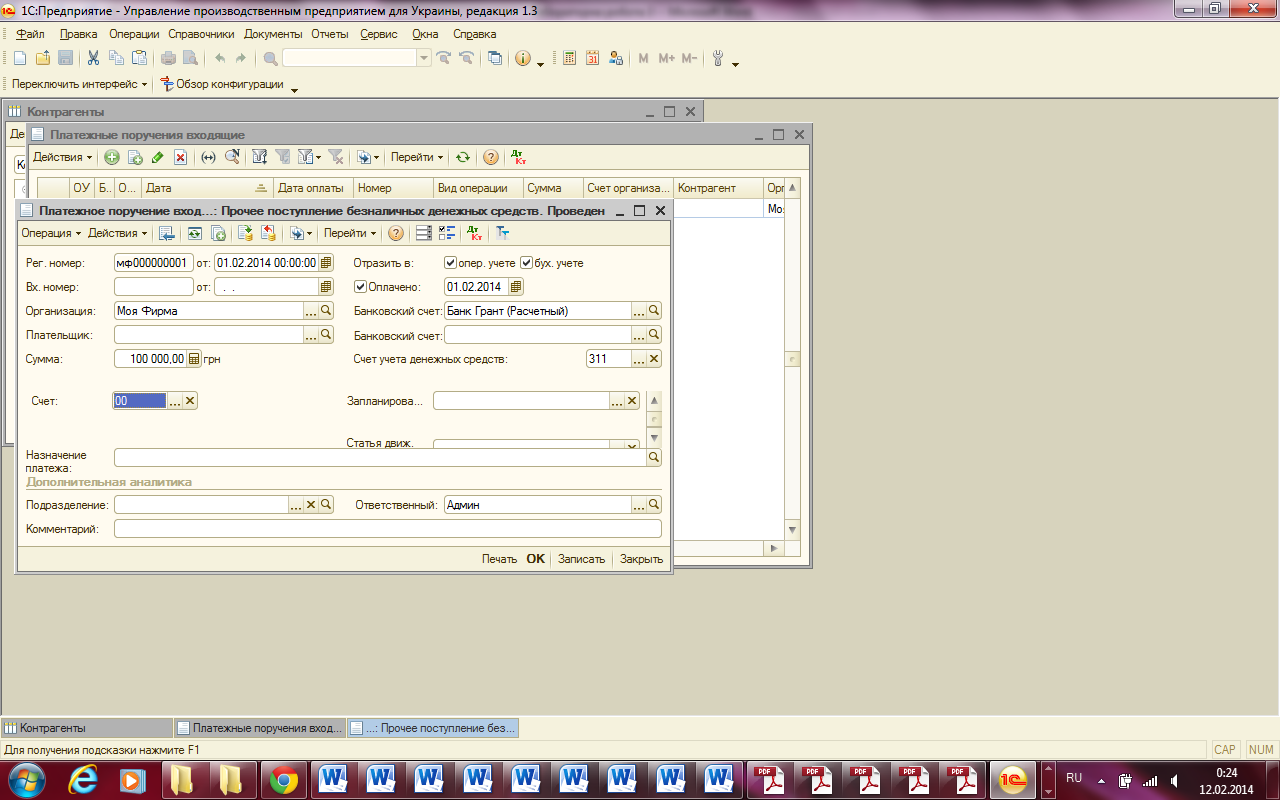This screenshot has width=1280, height=800.
Task: Launch Google Chrome from the taskbar
Action: click(283, 779)
